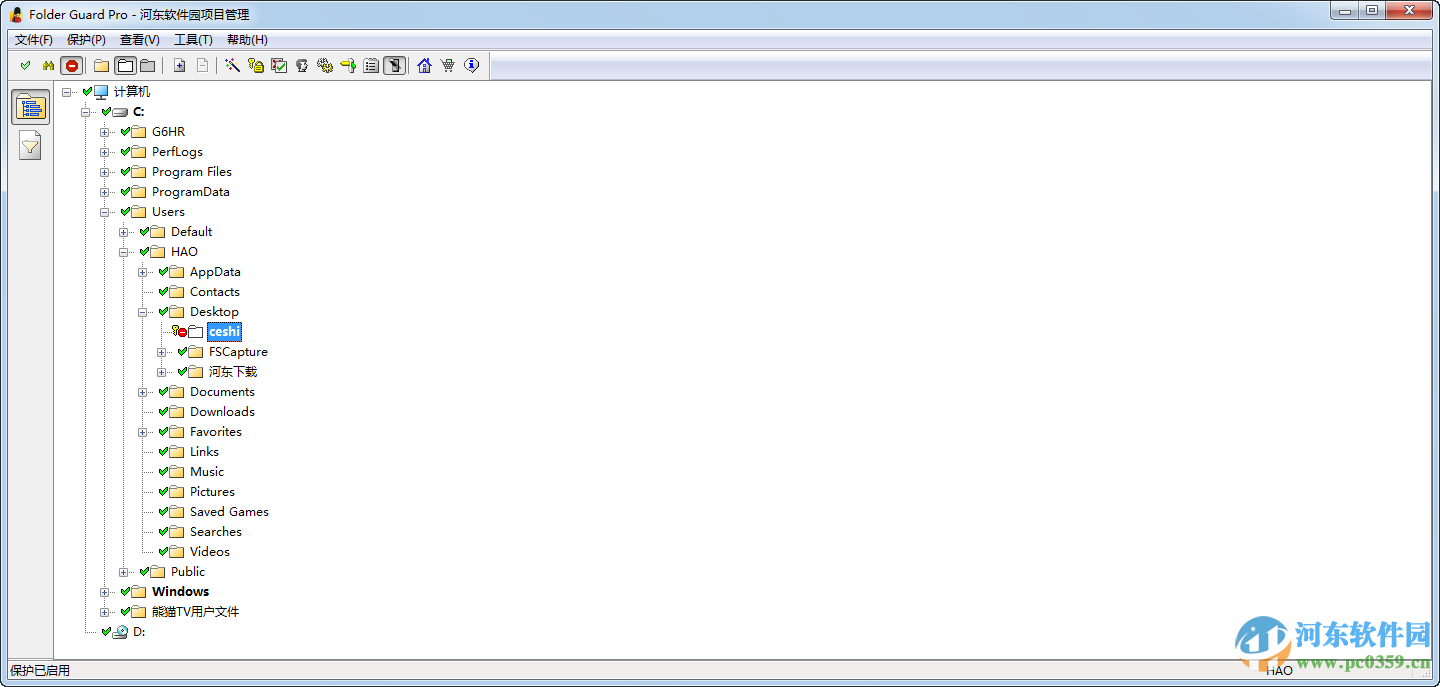
Task: Click the page with minus sign icon
Action: [202, 66]
